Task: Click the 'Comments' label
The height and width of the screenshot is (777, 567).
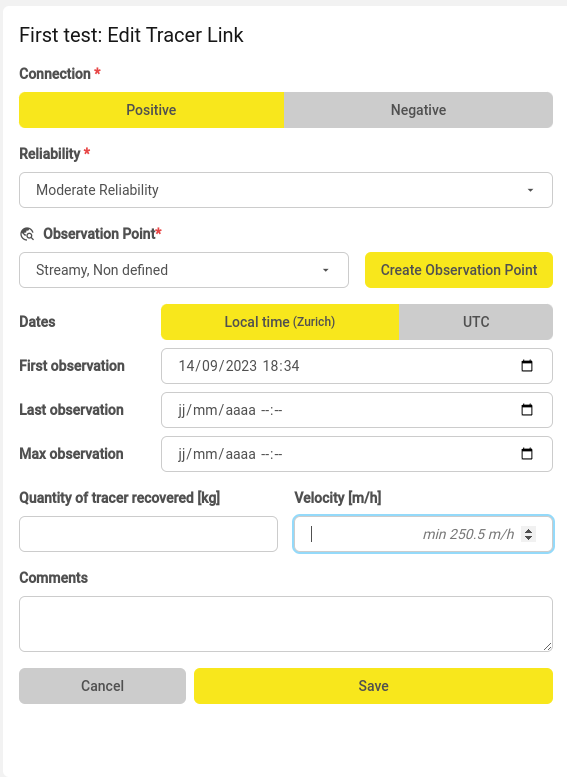Action: point(54,578)
